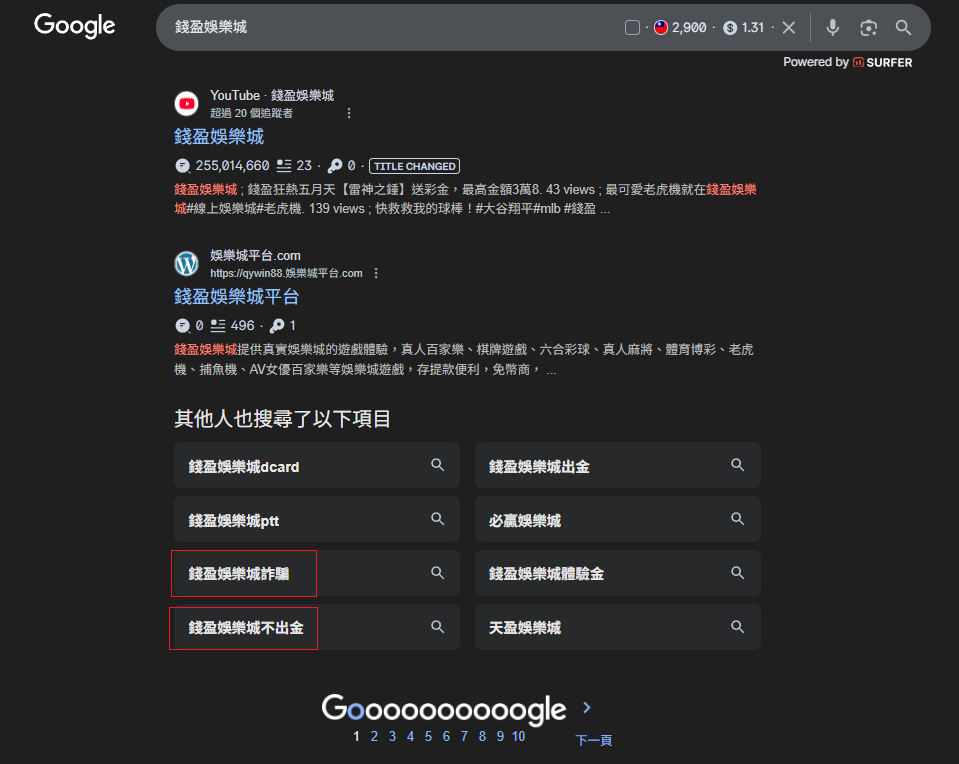The height and width of the screenshot is (764, 959).
Task: Go to results page 4
Action: [x=410, y=736]
